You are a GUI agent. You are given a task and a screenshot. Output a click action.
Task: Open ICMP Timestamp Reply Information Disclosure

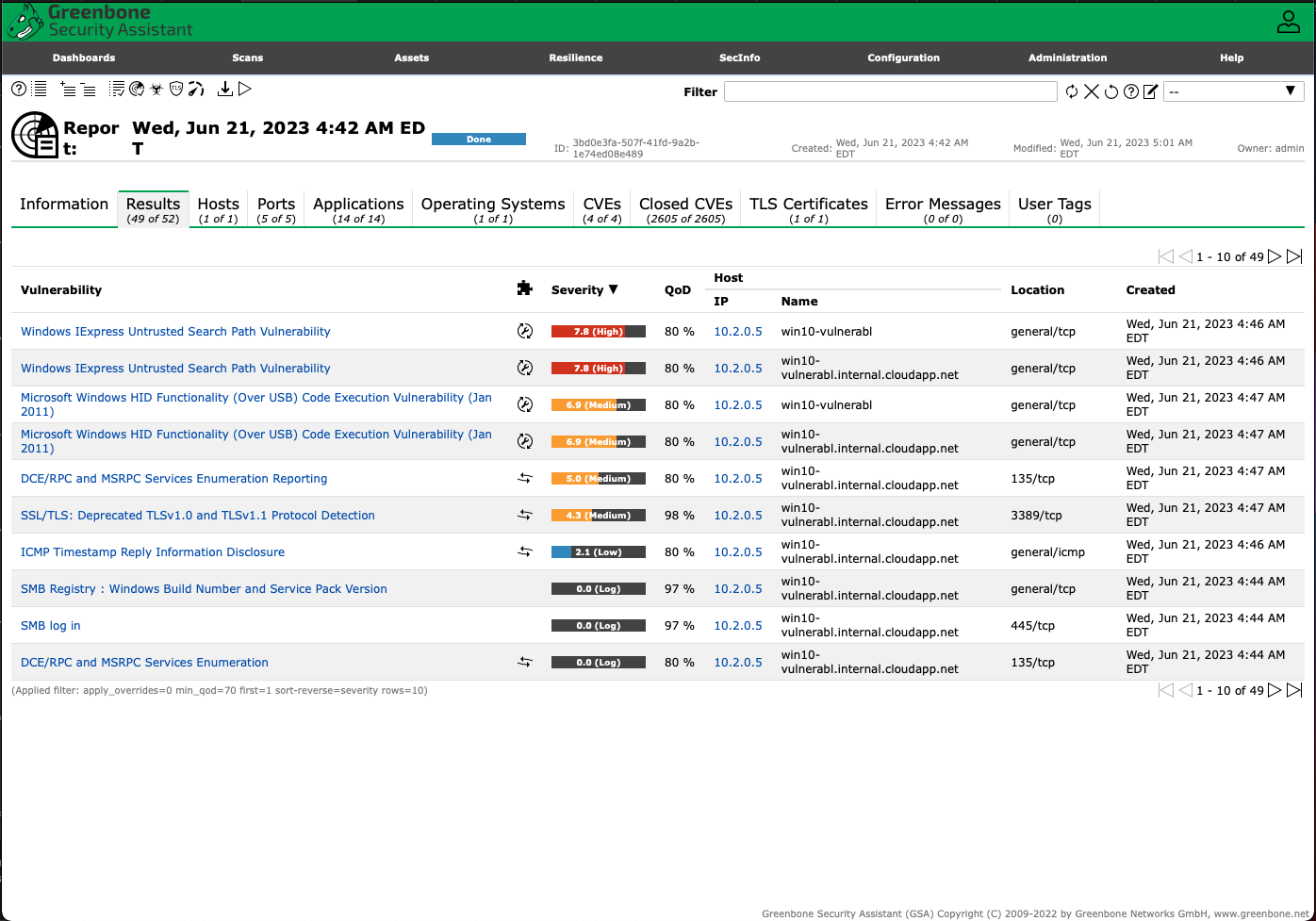click(153, 552)
